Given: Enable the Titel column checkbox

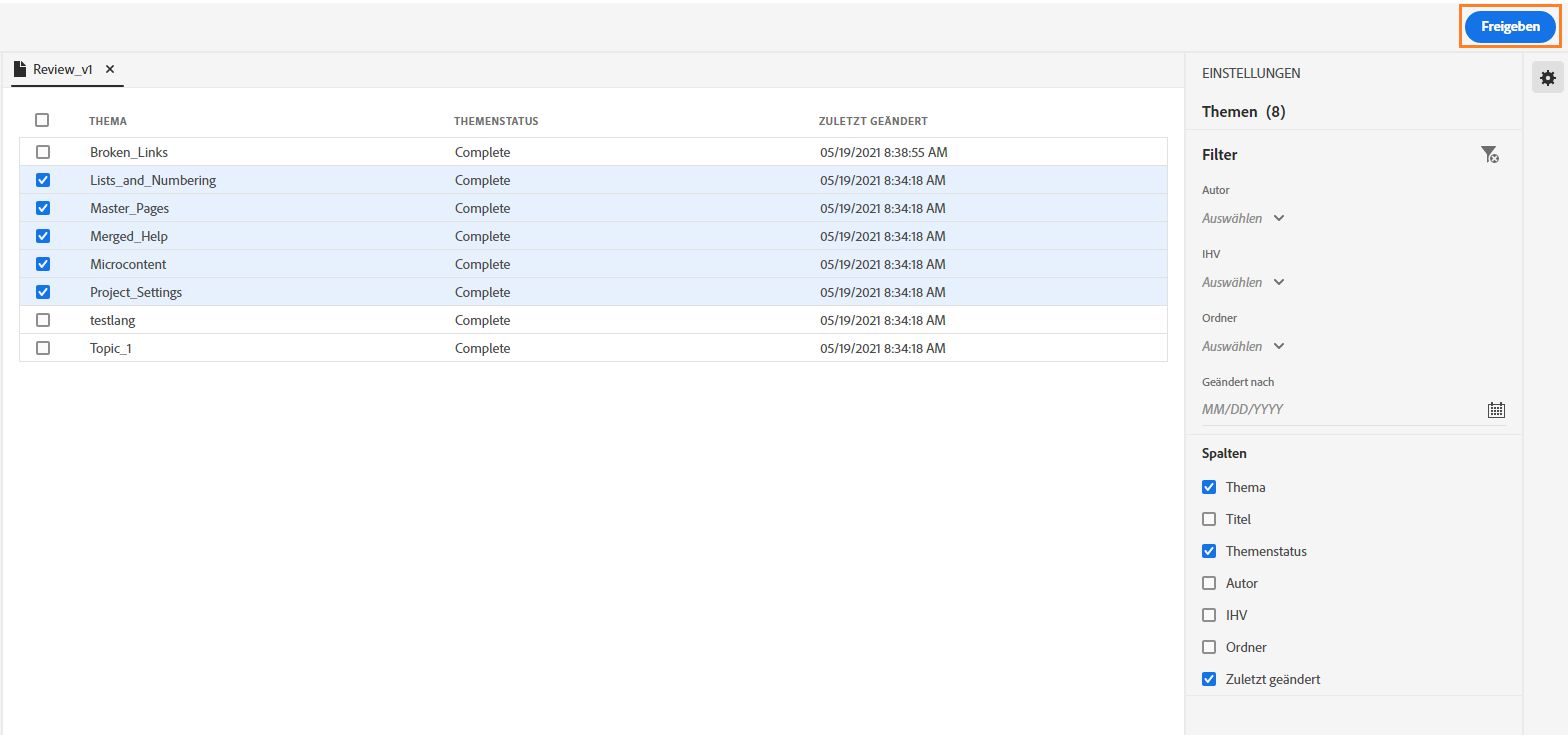Looking at the screenshot, I should pyautogui.click(x=1209, y=519).
